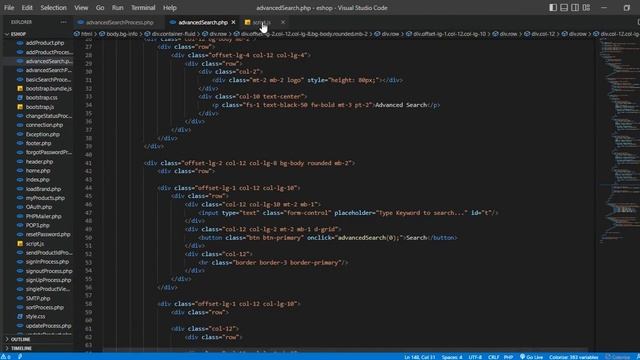Open the Run menu
The width and height of the screenshot is (640, 360).
pyautogui.click(x=118, y=8)
